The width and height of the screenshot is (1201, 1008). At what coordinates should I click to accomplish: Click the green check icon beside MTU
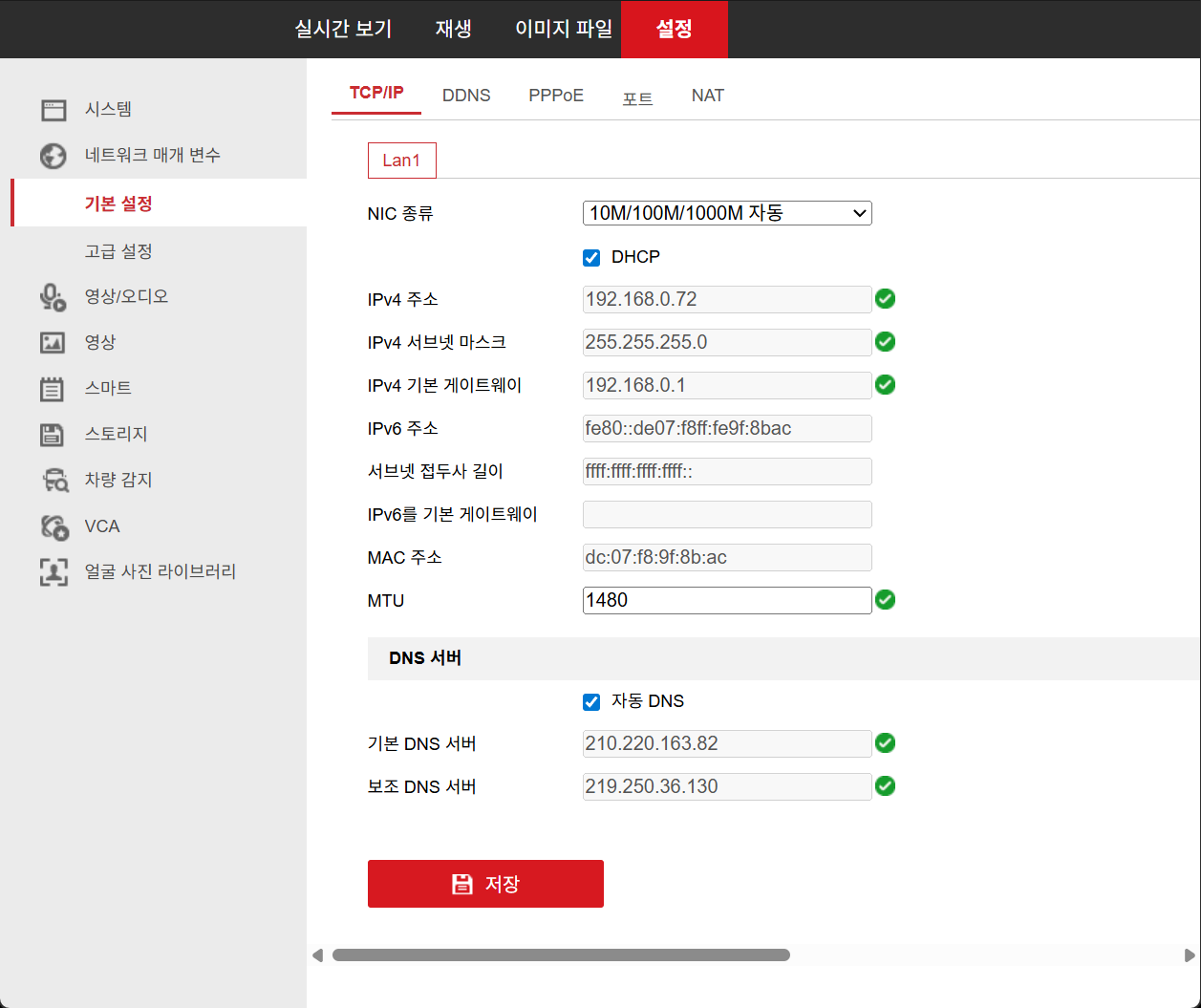[886, 600]
